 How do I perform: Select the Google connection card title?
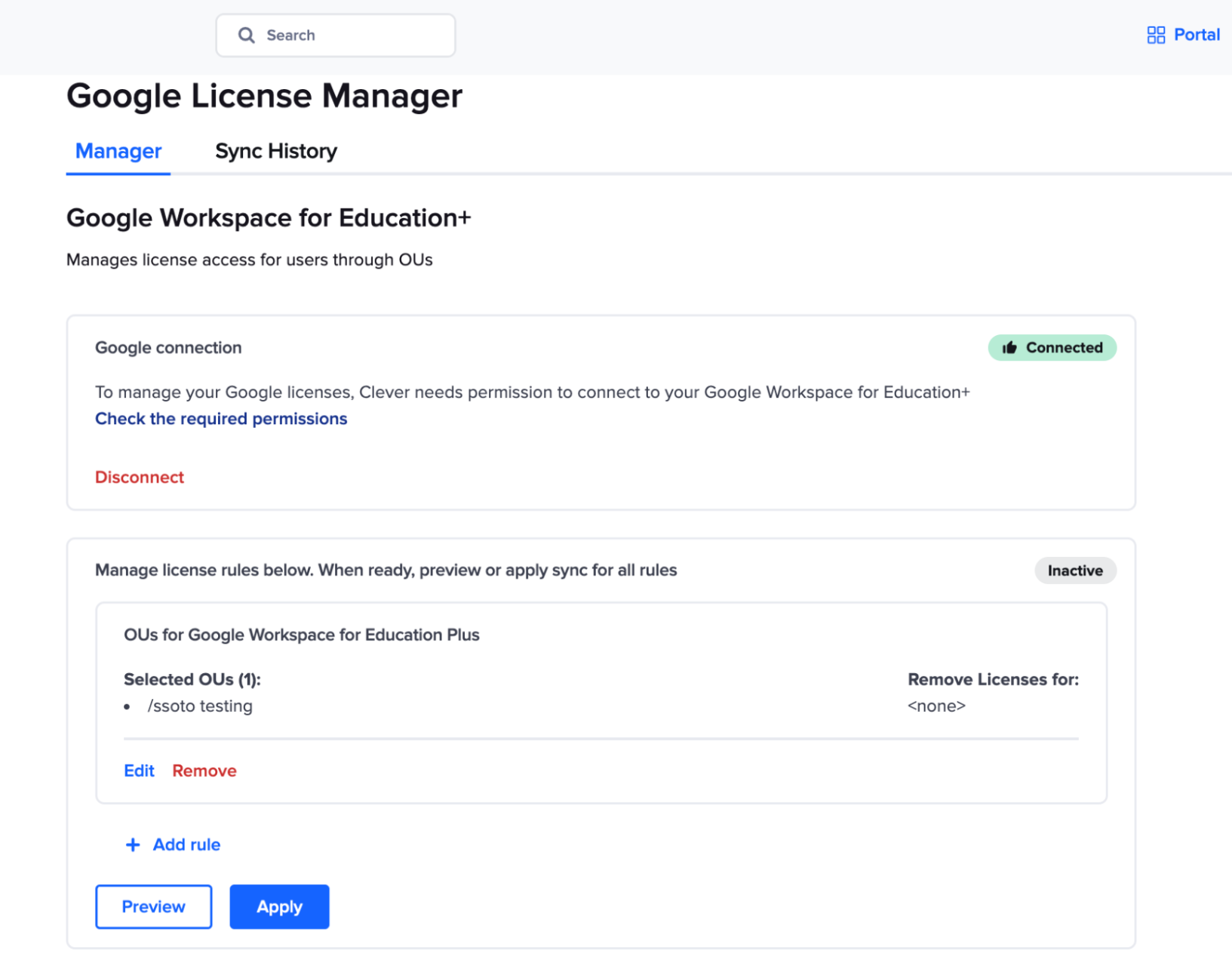click(x=168, y=348)
